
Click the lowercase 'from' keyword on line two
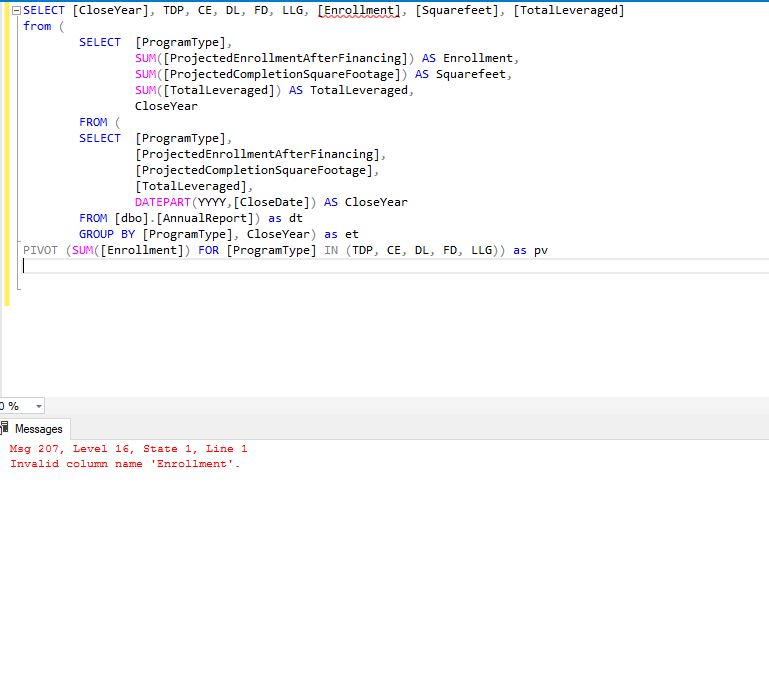pyautogui.click(x=37, y=26)
